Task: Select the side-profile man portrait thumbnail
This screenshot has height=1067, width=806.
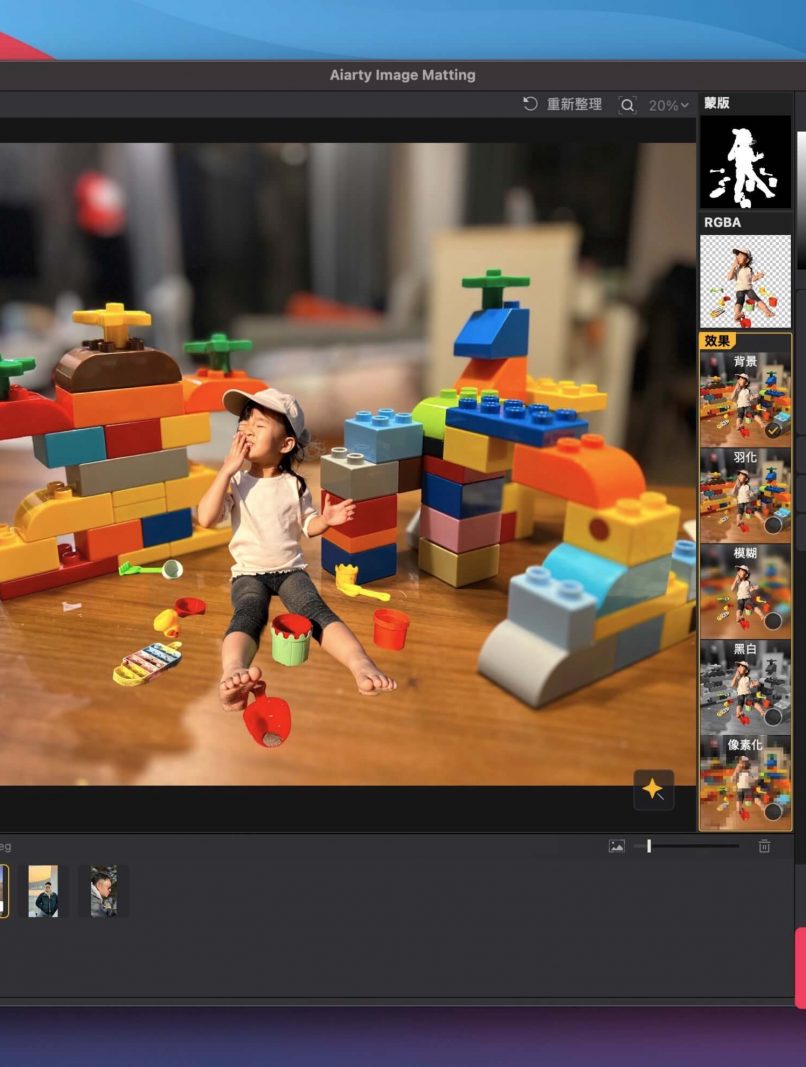Action: click(x=103, y=891)
